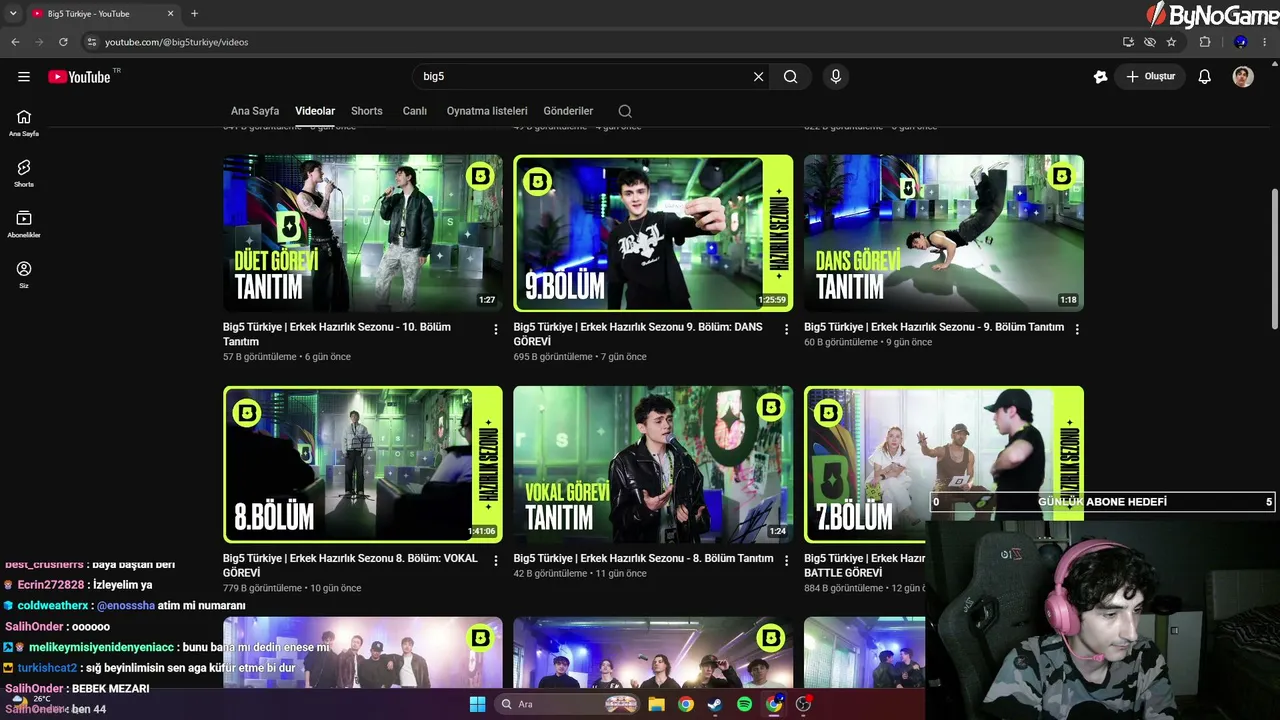The height and width of the screenshot is (720, 1280).
Task: Run search with the magnifier button
Action: (790, 77)
